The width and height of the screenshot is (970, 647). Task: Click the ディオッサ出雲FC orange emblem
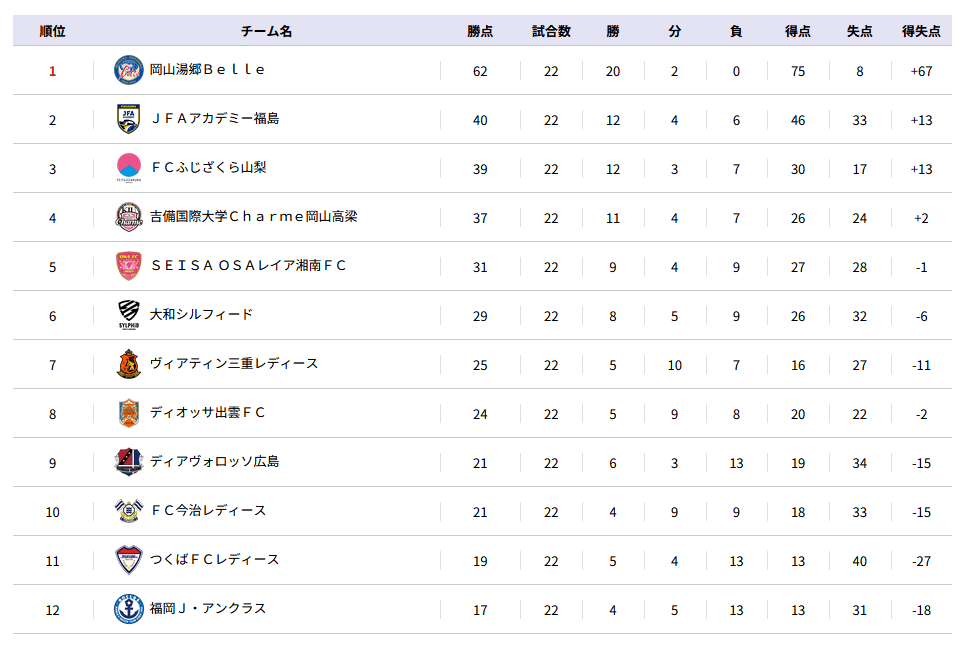tap(129, 413)
